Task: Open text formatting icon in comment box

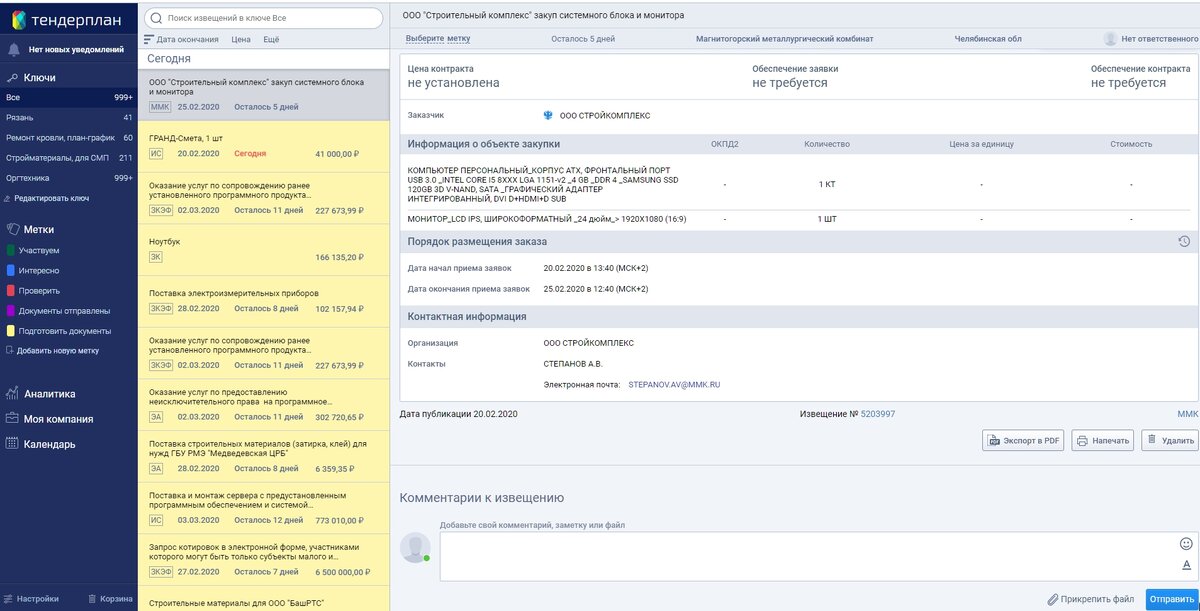Action: pos(1186,565)
